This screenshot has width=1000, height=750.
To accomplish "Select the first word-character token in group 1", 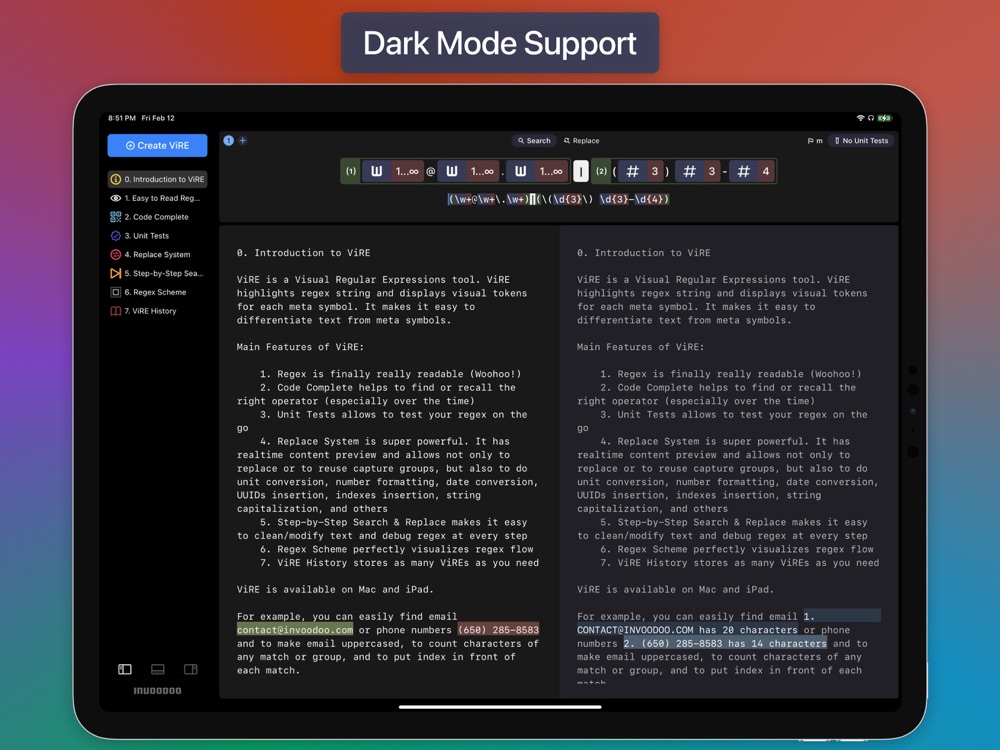I will click(x=376, y=172).
